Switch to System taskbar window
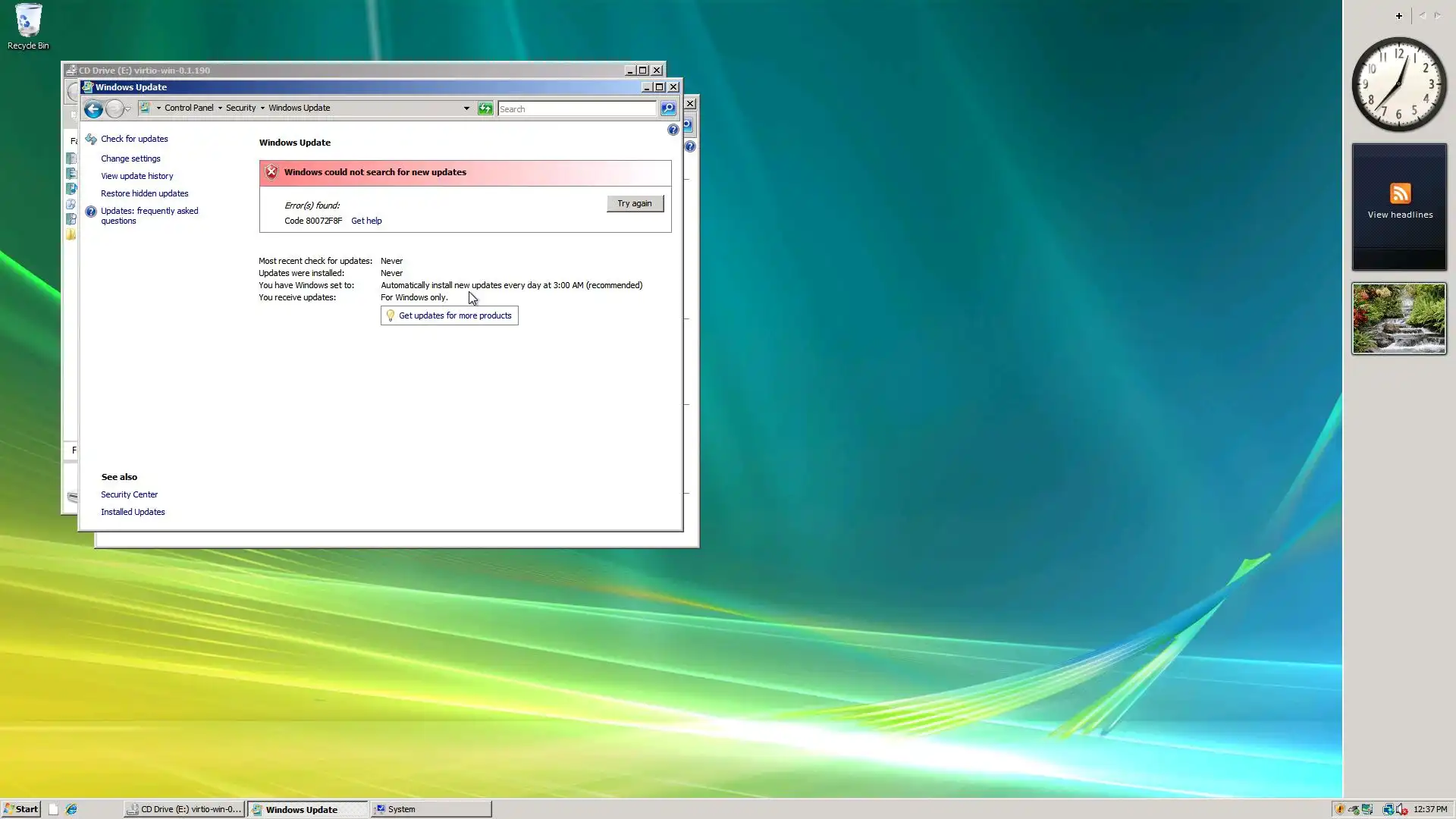This screenshot has height=819, width=1456. point(431,809)
